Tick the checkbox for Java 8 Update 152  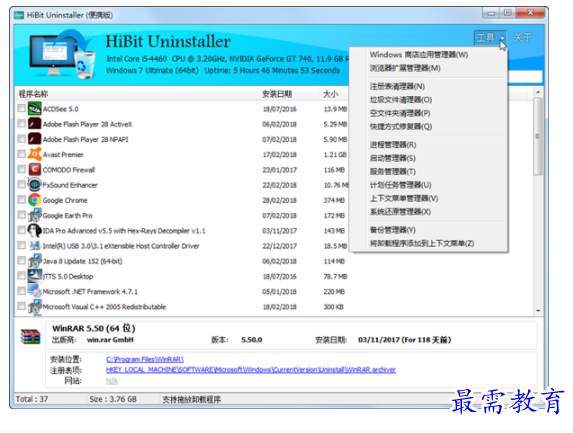(x=22, y=261)
